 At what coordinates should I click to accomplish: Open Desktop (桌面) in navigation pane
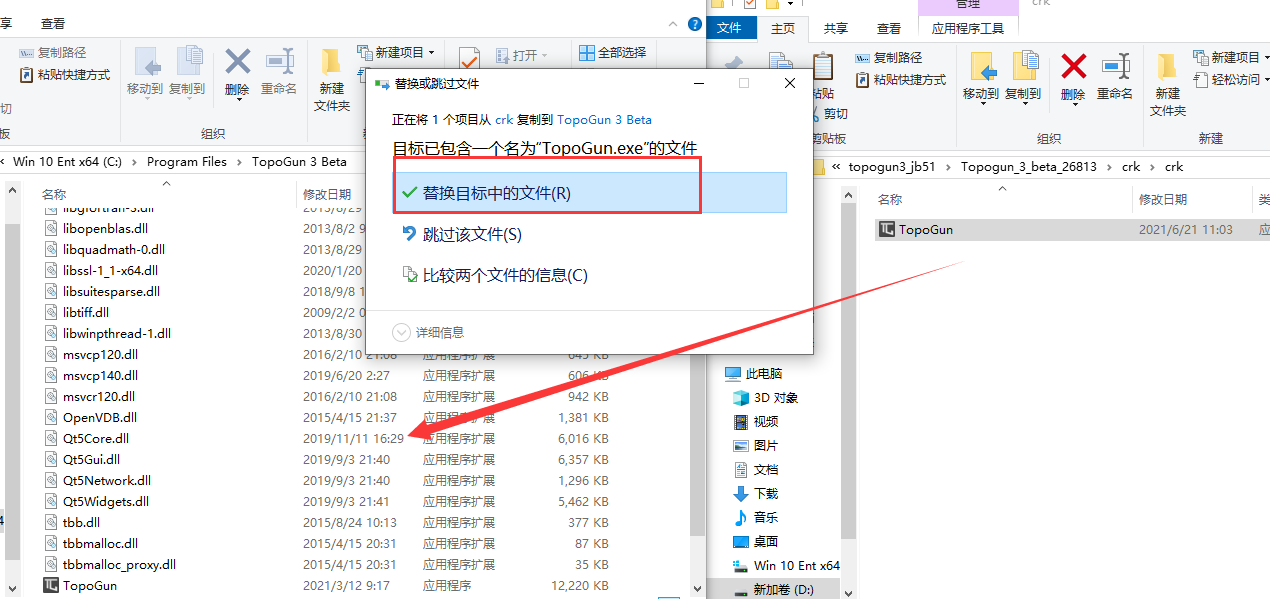(755, 541)
